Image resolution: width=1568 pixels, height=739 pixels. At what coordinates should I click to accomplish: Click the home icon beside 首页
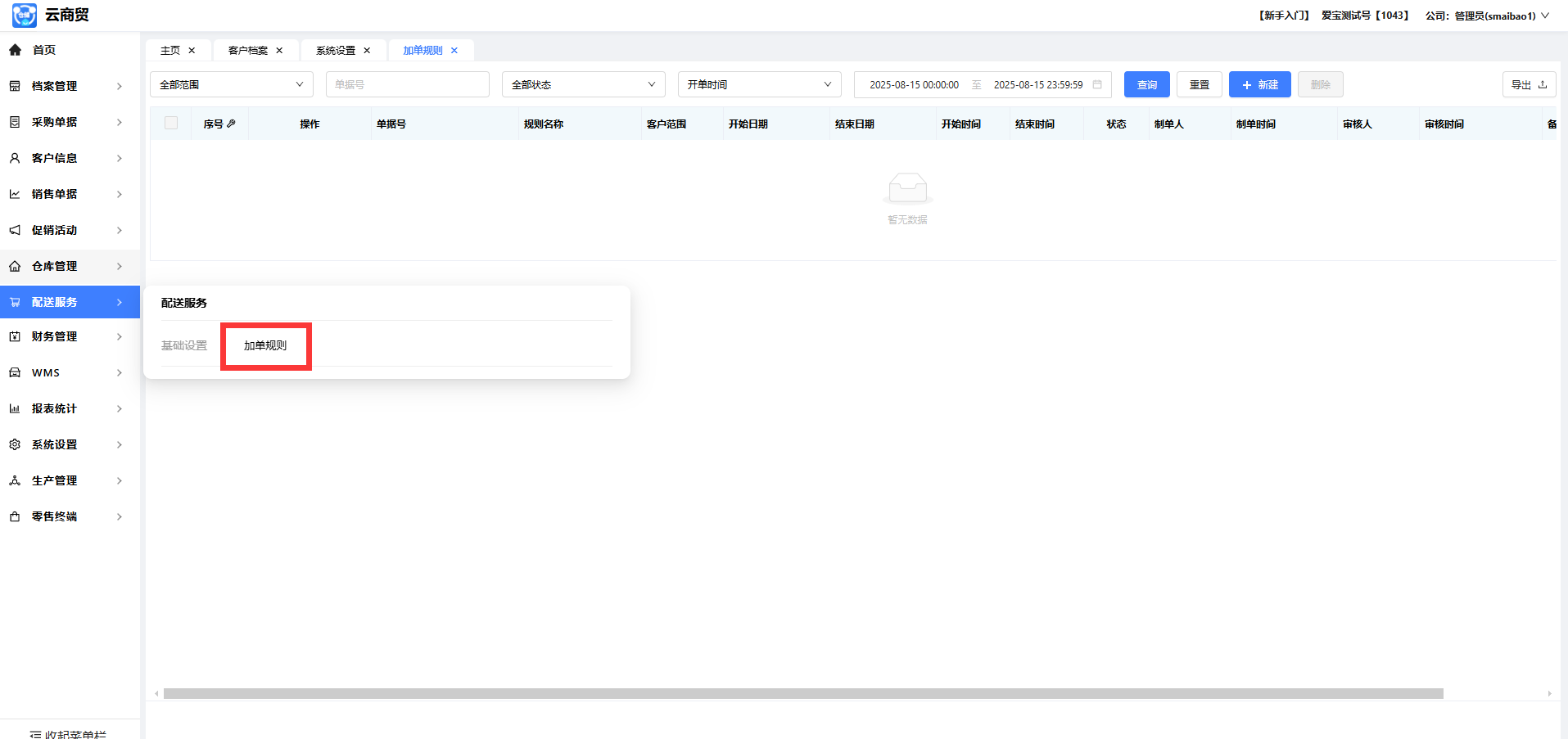15,50
